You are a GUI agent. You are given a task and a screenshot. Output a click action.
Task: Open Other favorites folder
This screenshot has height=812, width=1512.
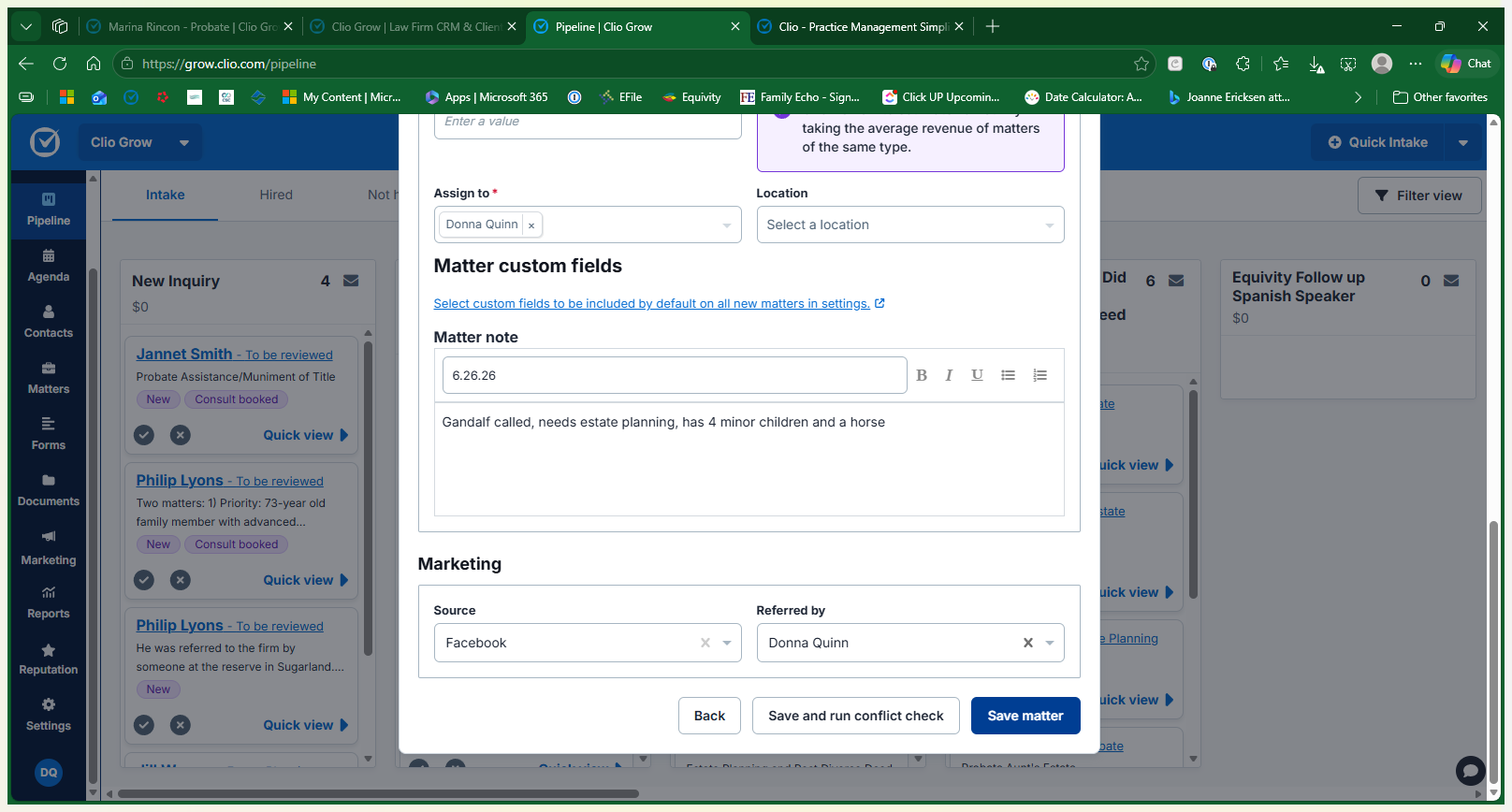pyautogui.click(x=1440, y=97)
